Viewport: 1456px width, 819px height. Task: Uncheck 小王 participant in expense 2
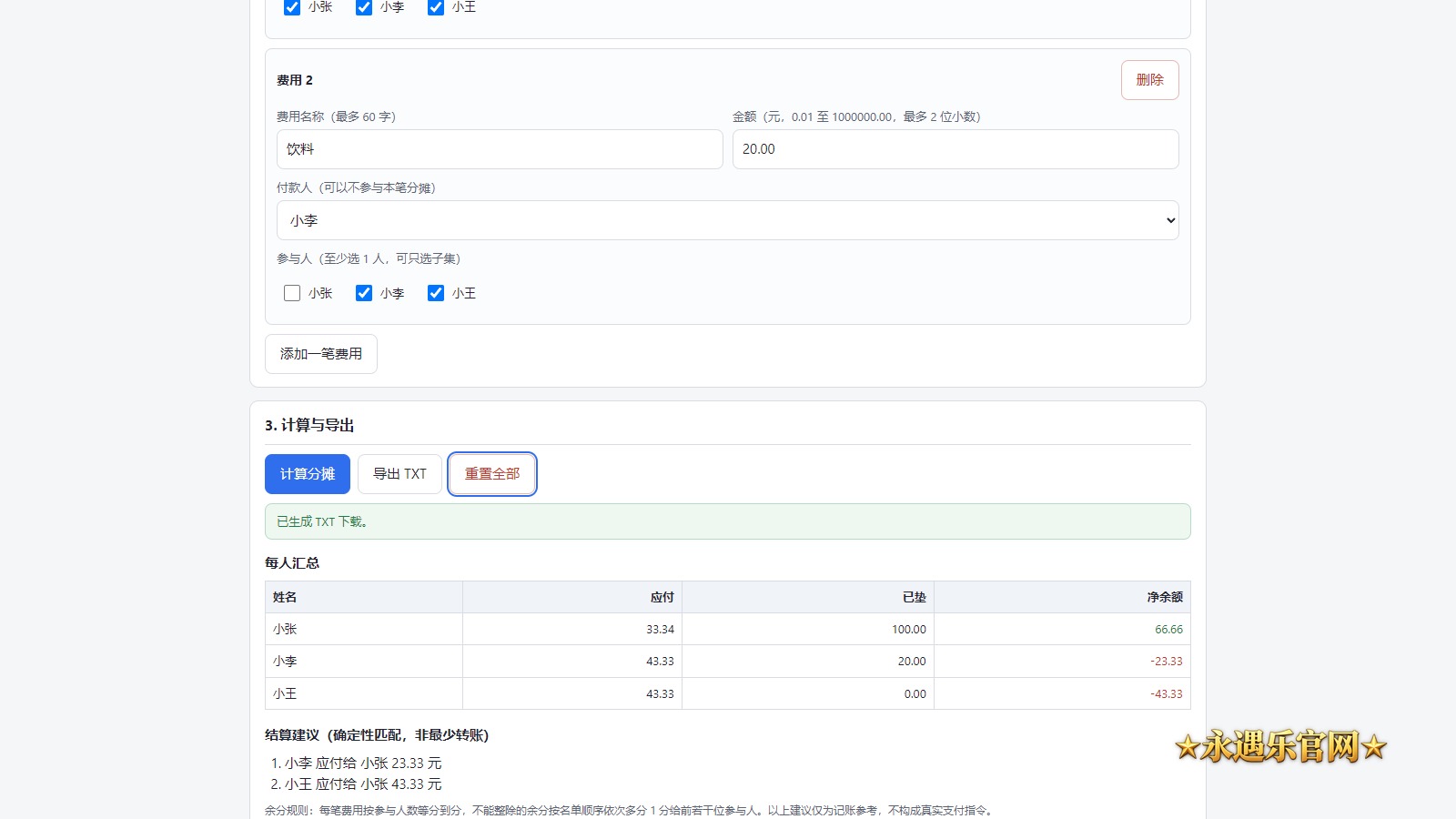pos(436,293)
